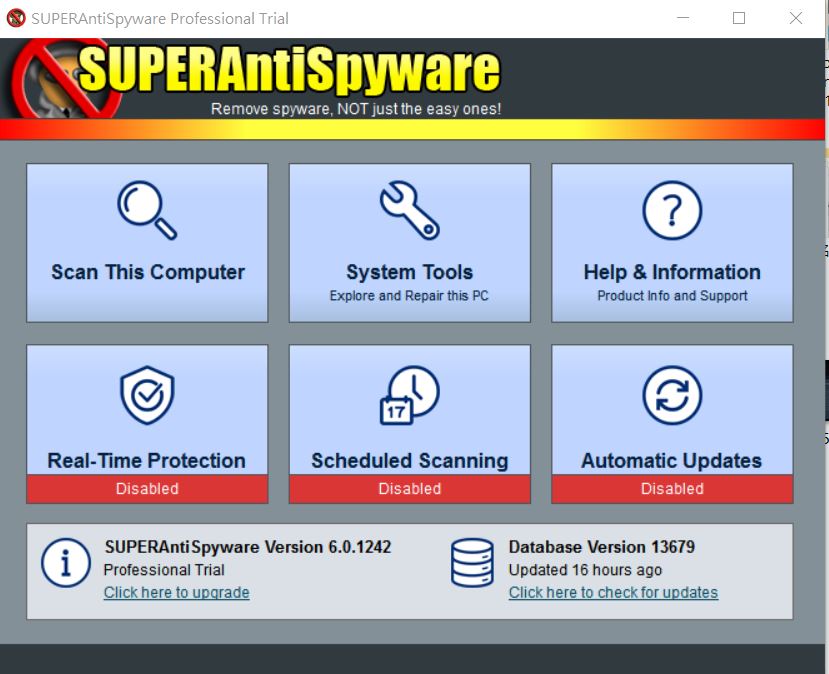Click the SUPERAntiSpyware app icon in title bar
This screenshot has width=829, height=674.
tap(16, 18)
